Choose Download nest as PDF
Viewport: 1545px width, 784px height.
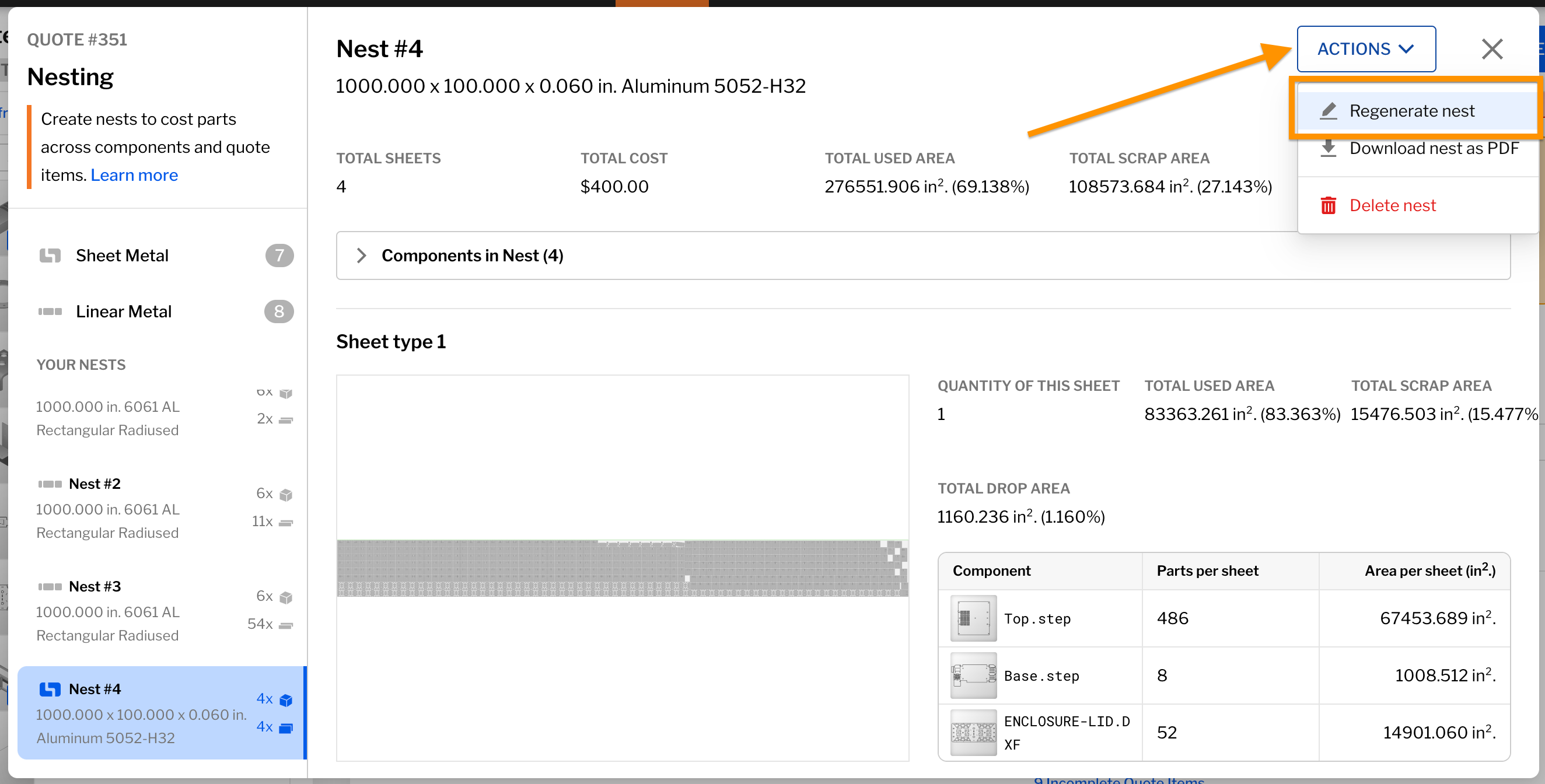pos(1434,148)
